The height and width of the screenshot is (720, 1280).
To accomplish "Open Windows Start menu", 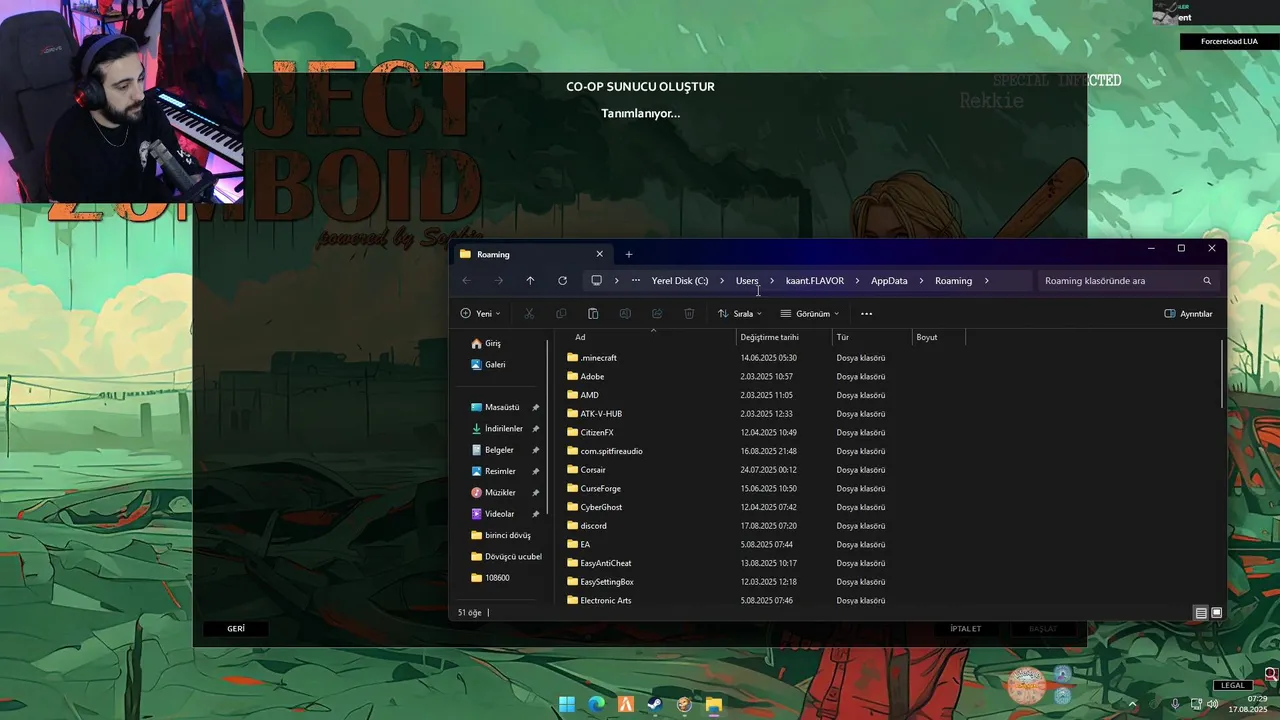I will [x=567, y=704].
